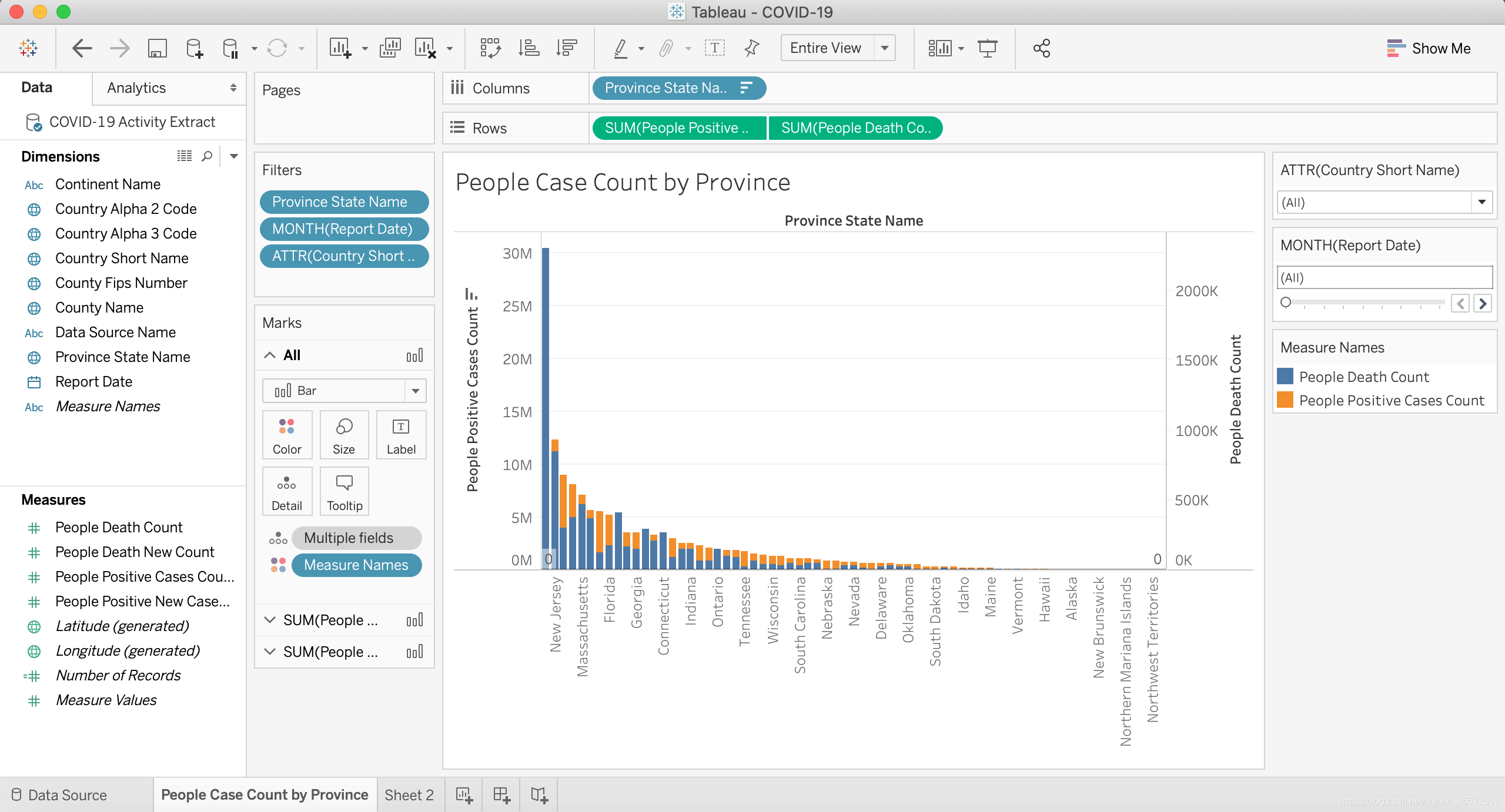Sort descending using the toolbar icon
Viewport: 1505px width, 812px height.
566,48
